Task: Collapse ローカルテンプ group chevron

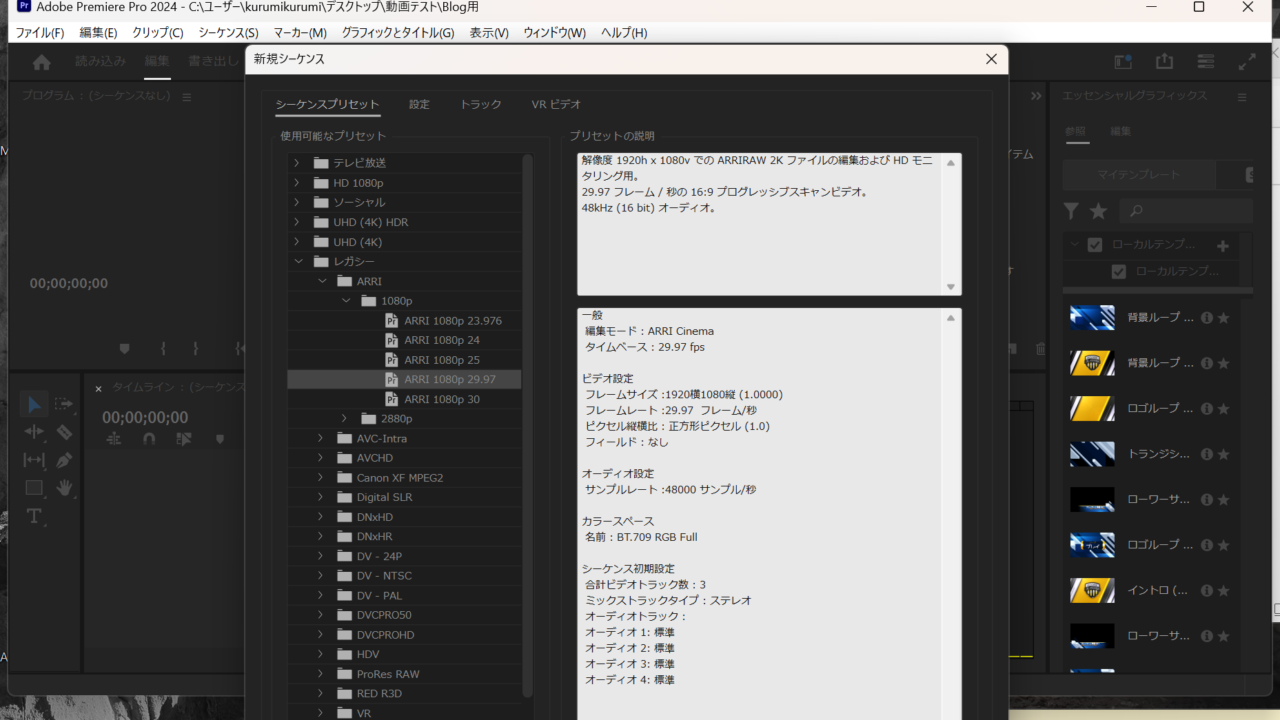Action: coord(1075,245)
